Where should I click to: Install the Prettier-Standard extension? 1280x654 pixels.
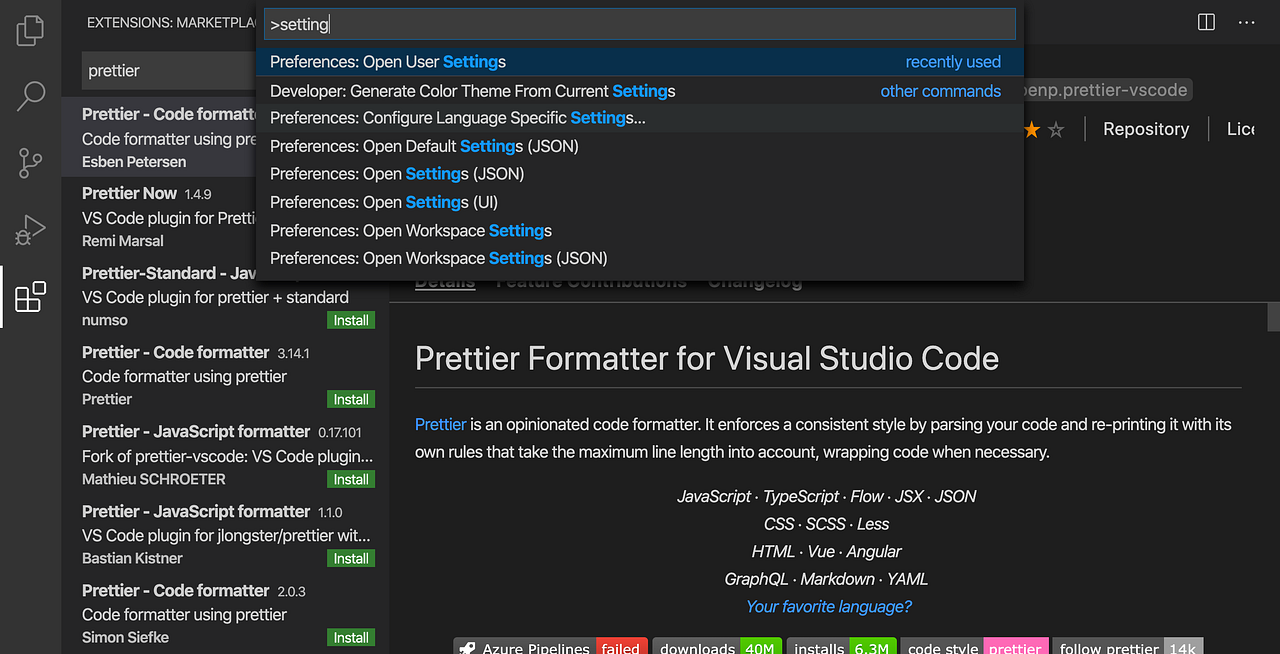click(350, 320)
